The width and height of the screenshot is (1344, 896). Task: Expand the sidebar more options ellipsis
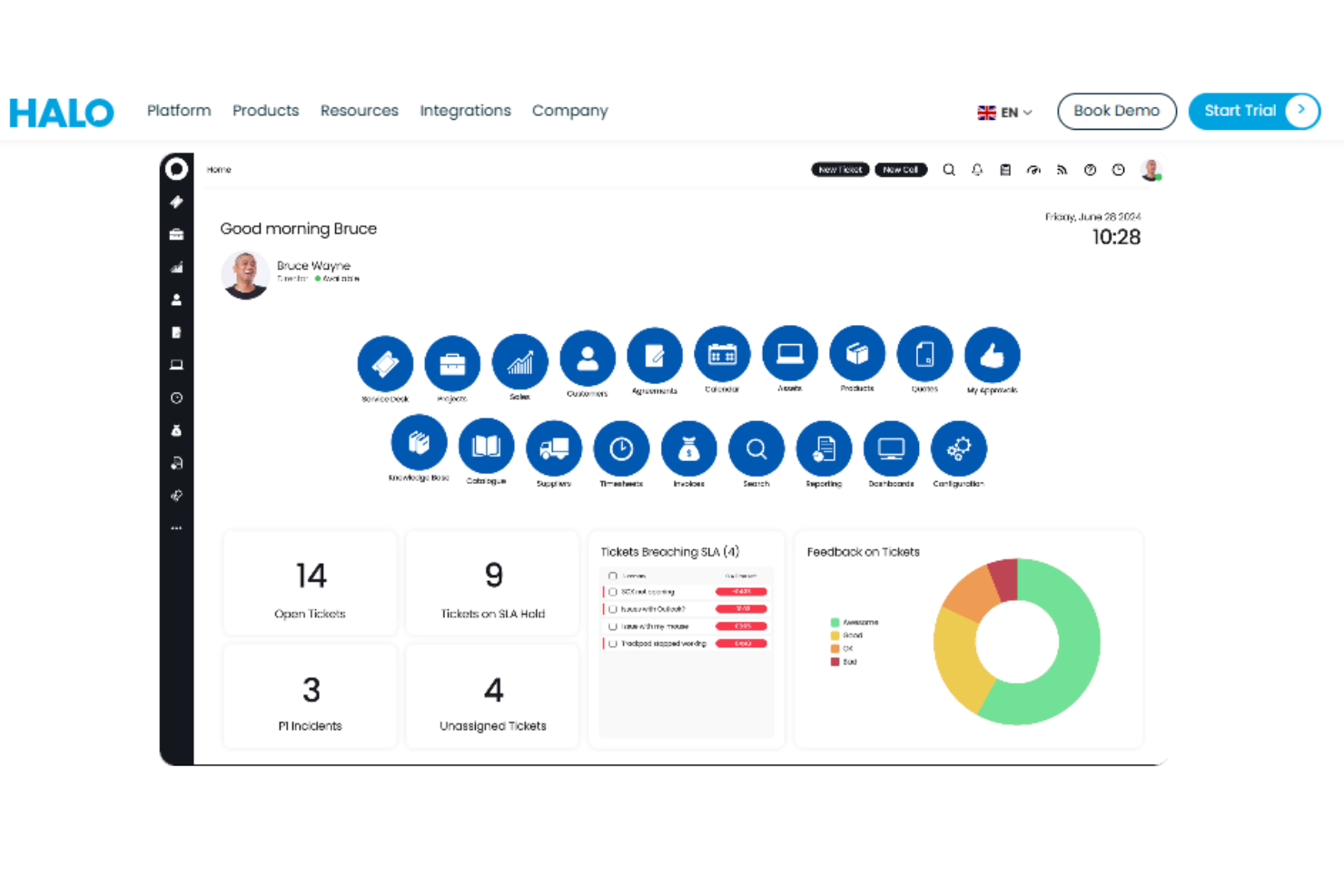coord(176,527)
